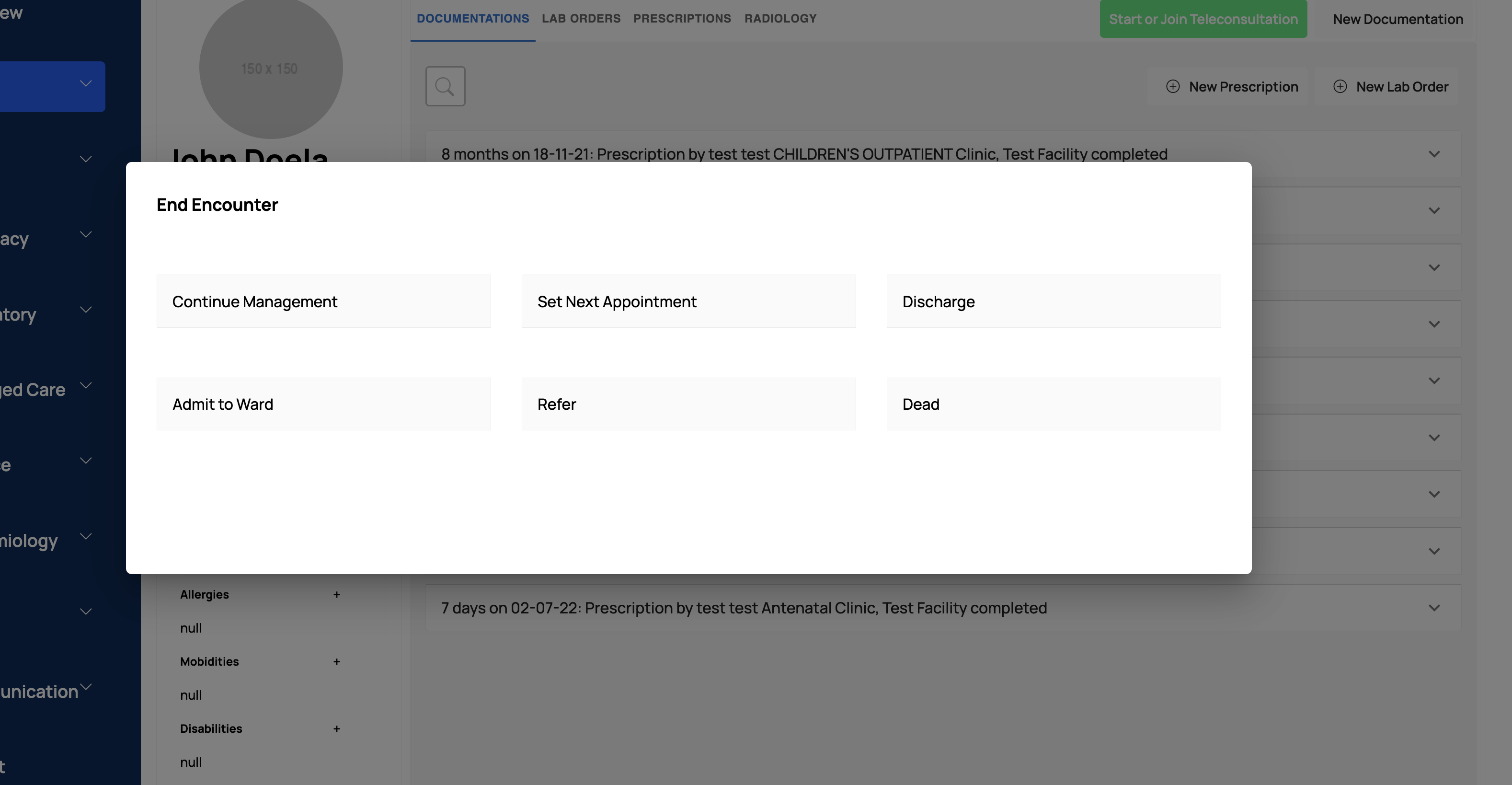1512x785 pixels.
Task: Expand the 02-07-22 Antenatal Clinic prescription entry
Action: (1433, 608)
